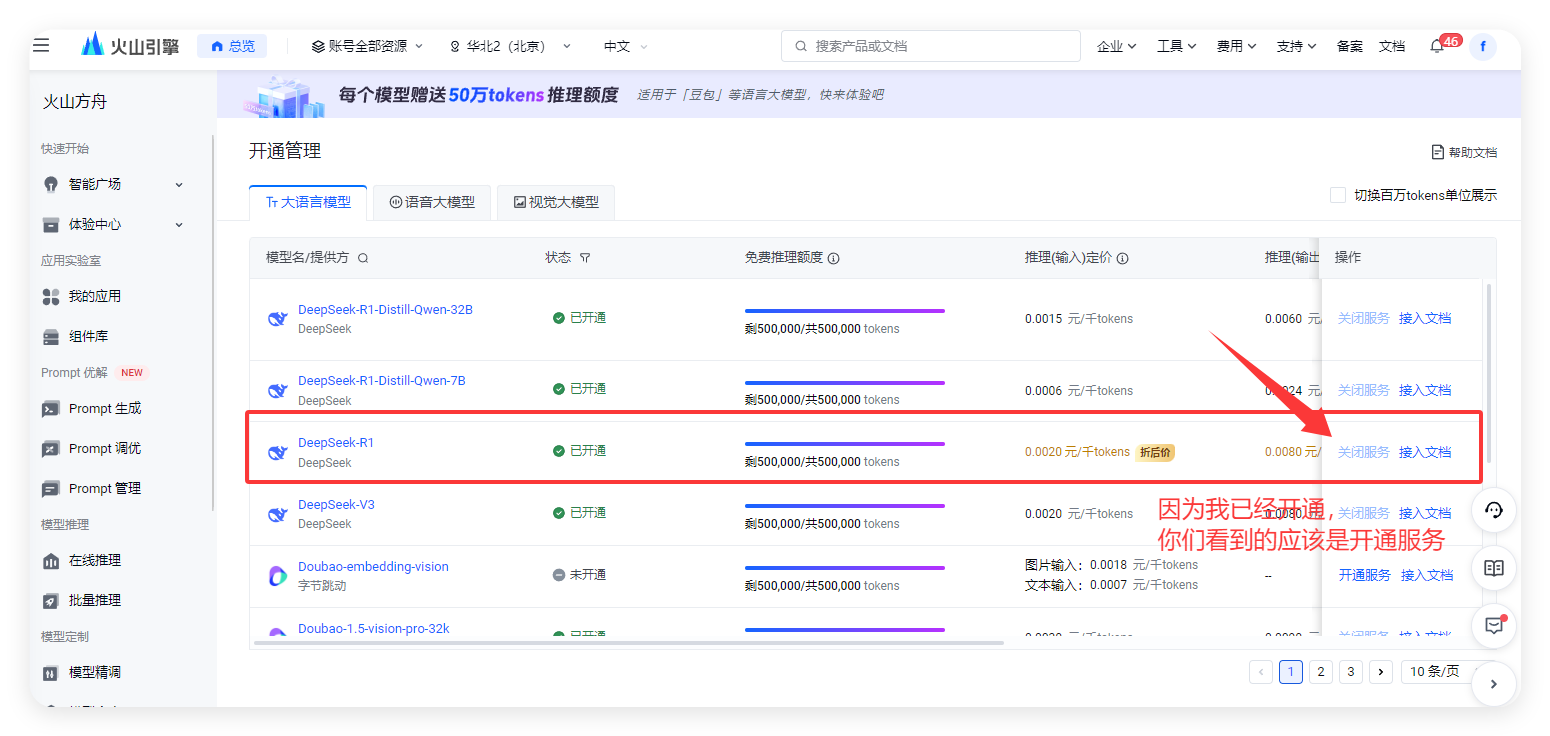This screenshot has height=736, width=1550.
Task: Go to page 3 of the table
Action: click(x=1351, y=672)
